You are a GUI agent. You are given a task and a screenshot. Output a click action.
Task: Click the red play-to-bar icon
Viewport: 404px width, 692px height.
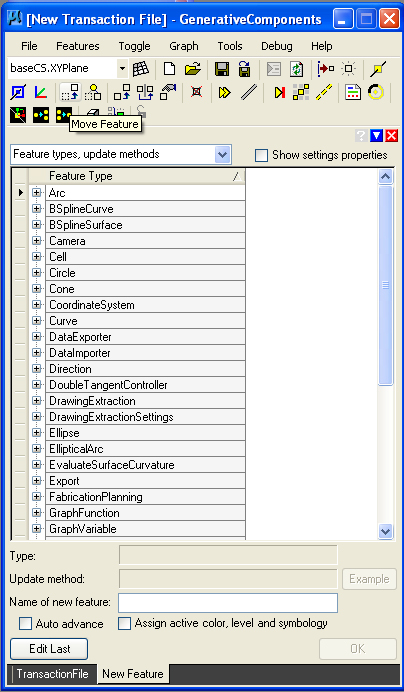pos(279,92)
